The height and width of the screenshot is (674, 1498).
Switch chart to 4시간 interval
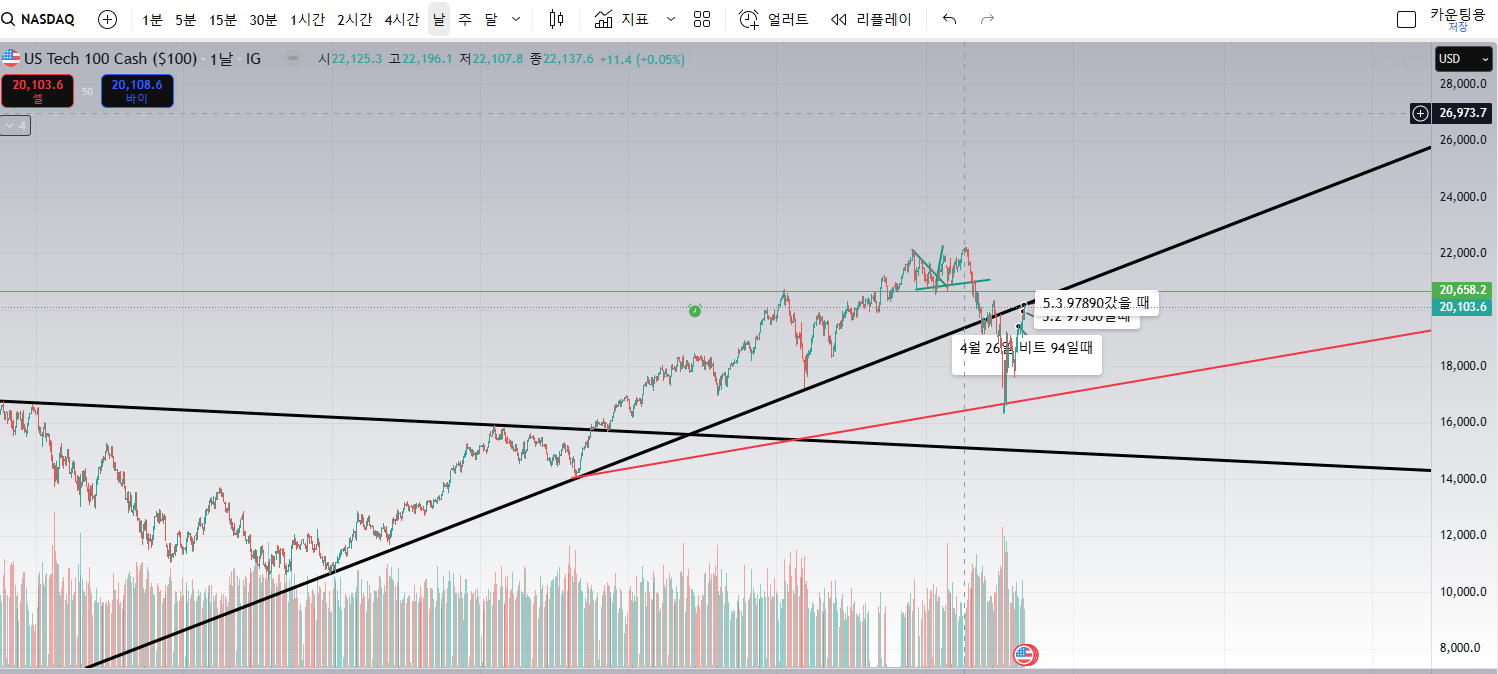point(402,19)
